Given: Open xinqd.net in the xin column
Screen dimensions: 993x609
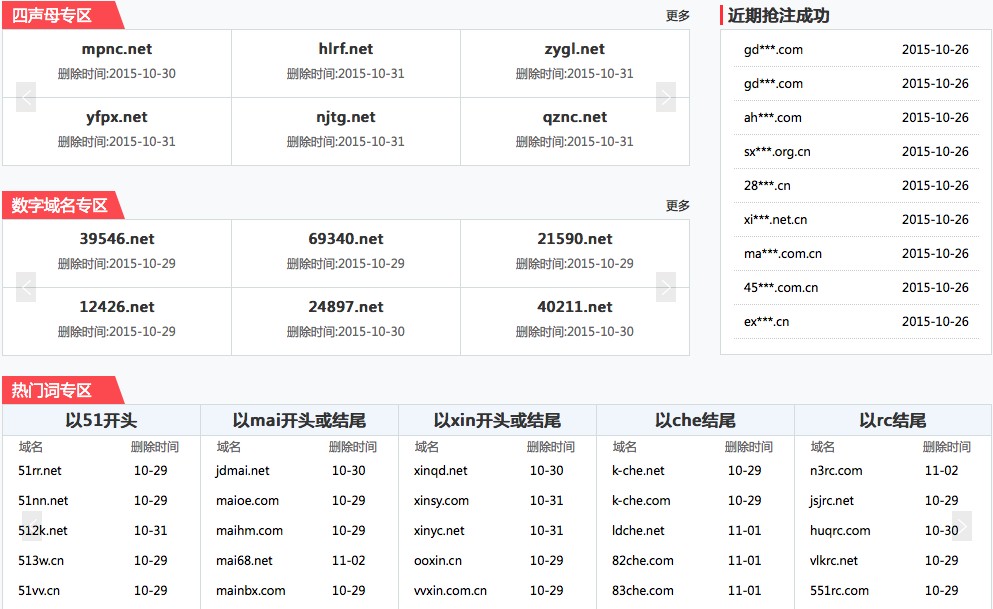Looking at the screenshot, I should (441, 471).
